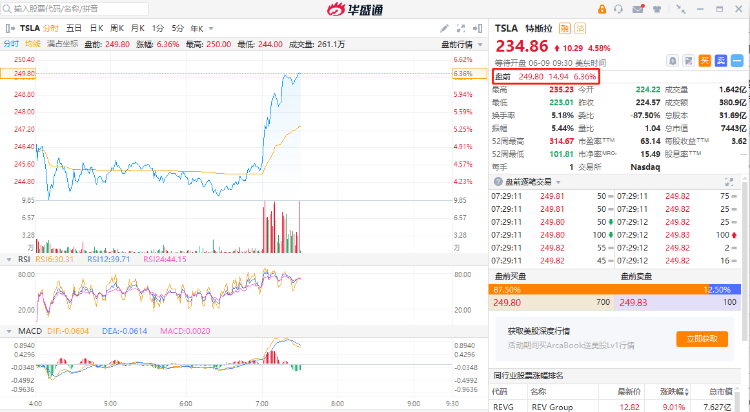Sort by 涨跌幅 column arrows
The width and height of the screenshot is (750, 412).
point(687,392)
